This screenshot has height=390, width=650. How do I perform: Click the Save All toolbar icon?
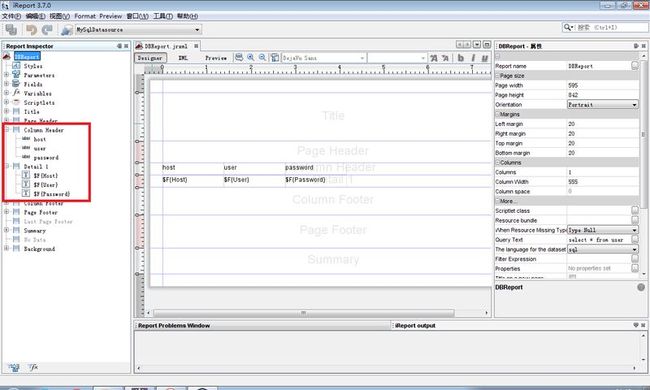click(11, 29)
